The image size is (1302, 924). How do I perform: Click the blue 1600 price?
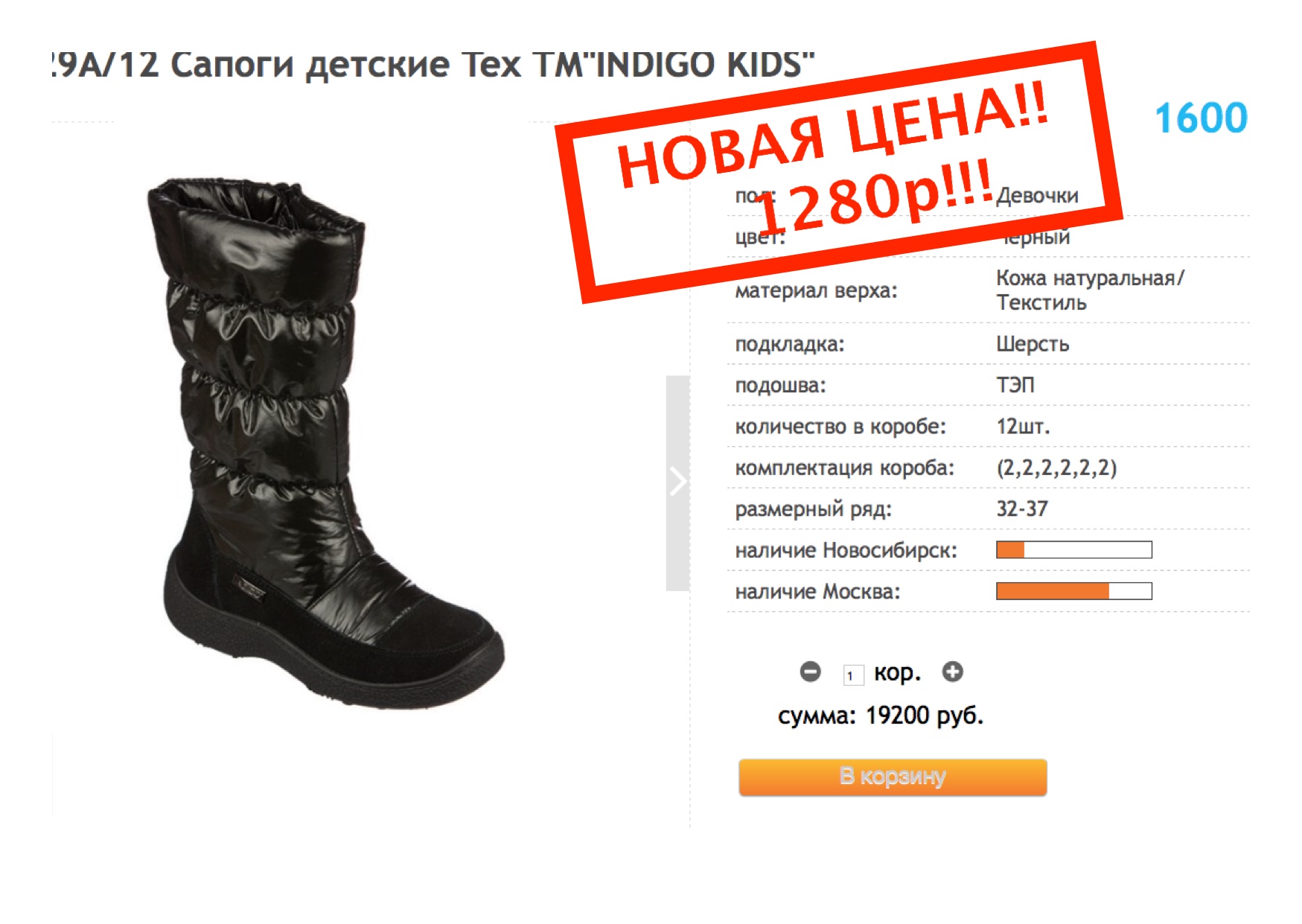pos(1201,118)
